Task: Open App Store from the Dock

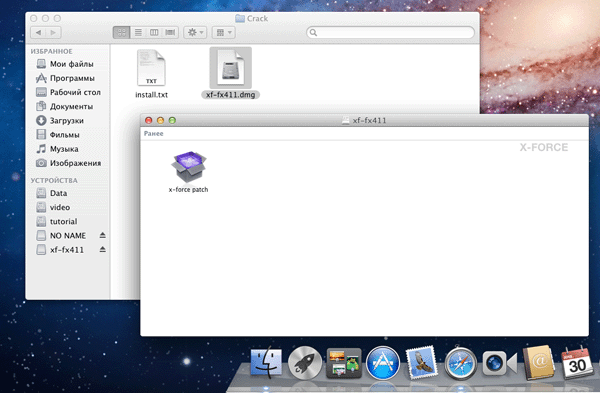Action: [x=383, y=363]
